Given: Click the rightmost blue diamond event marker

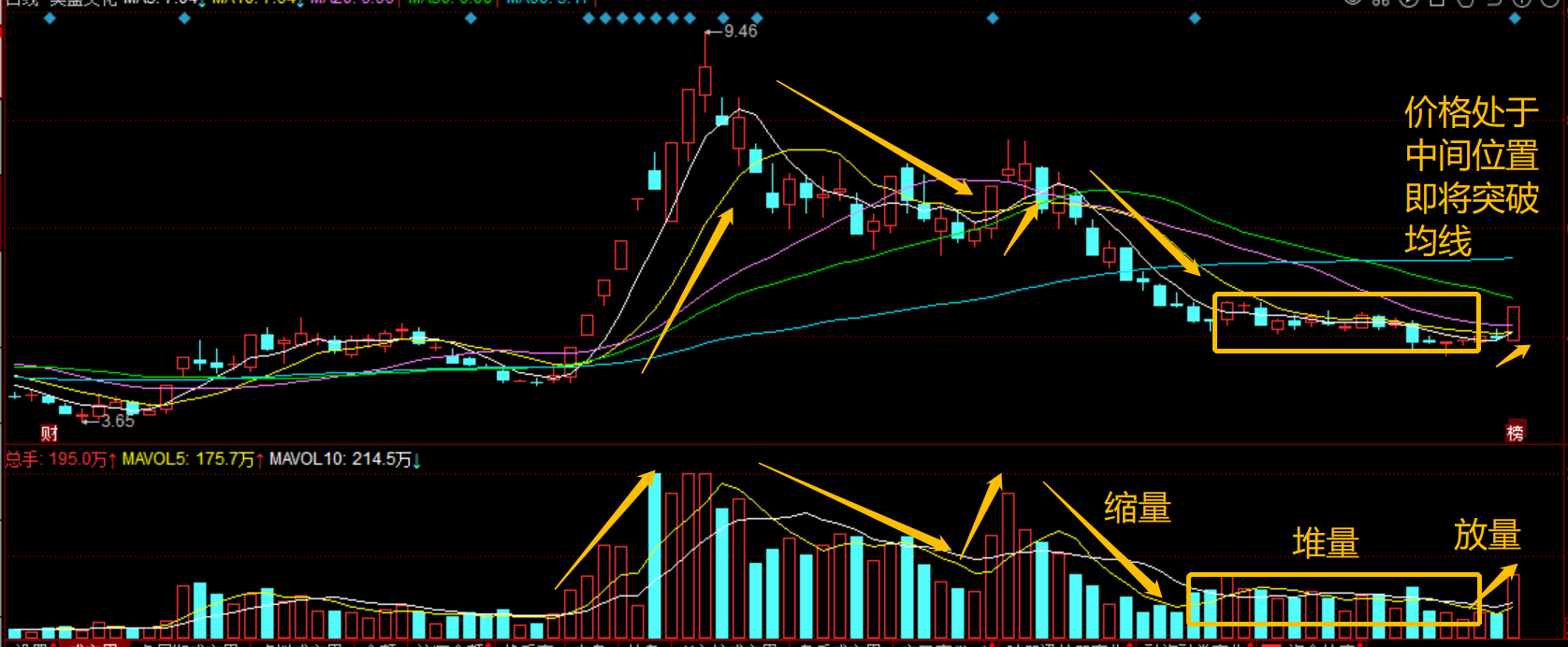Looking at the screenshot, I should pyautogui.click(x=1517, y=18).
